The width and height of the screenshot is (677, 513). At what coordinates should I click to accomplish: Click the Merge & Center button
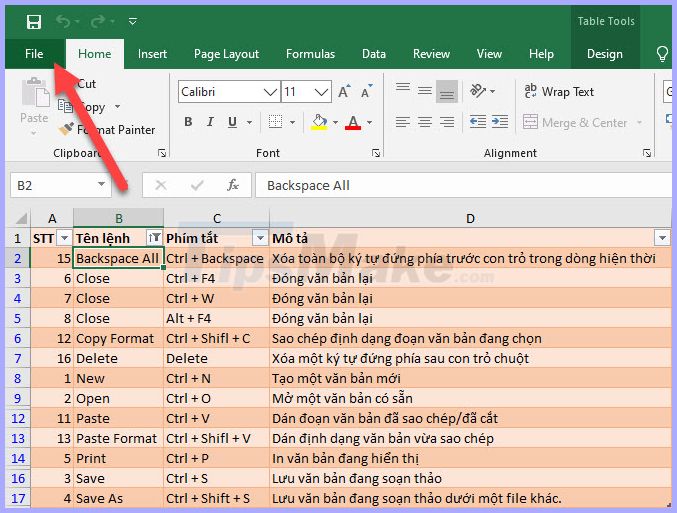tap(575, 123)
